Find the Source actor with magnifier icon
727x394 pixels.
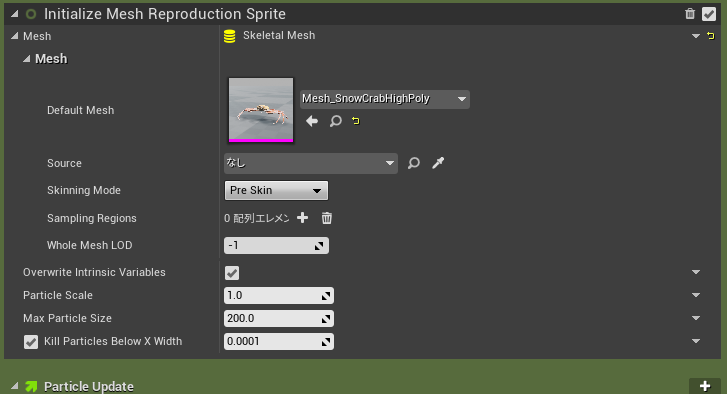[414, 163]
